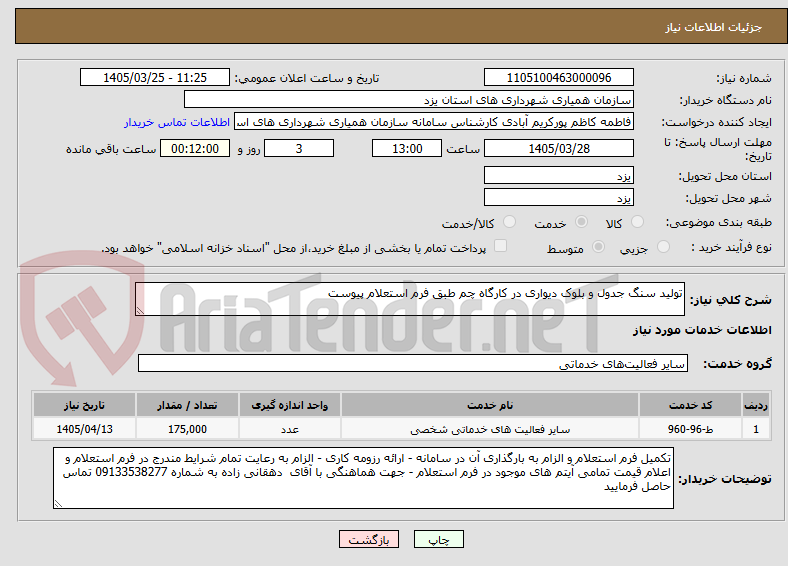Click the چاپ print button
788x566 pixels.
tap(439, 539)
